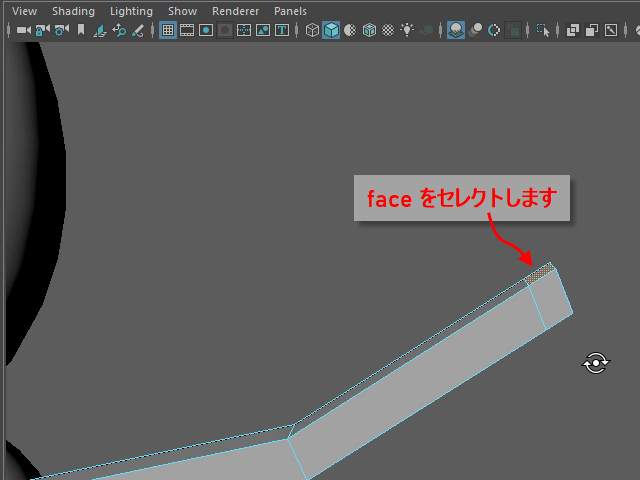Open Camera Attributes from the toolbar

(62, 30)
